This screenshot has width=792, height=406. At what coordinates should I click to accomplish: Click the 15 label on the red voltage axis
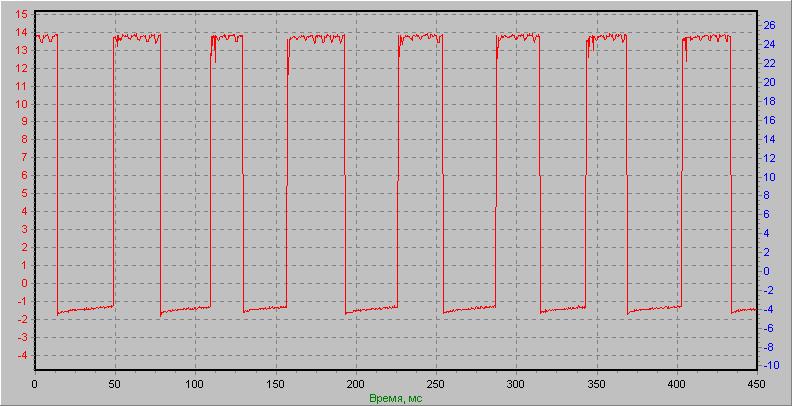[22, 15]
